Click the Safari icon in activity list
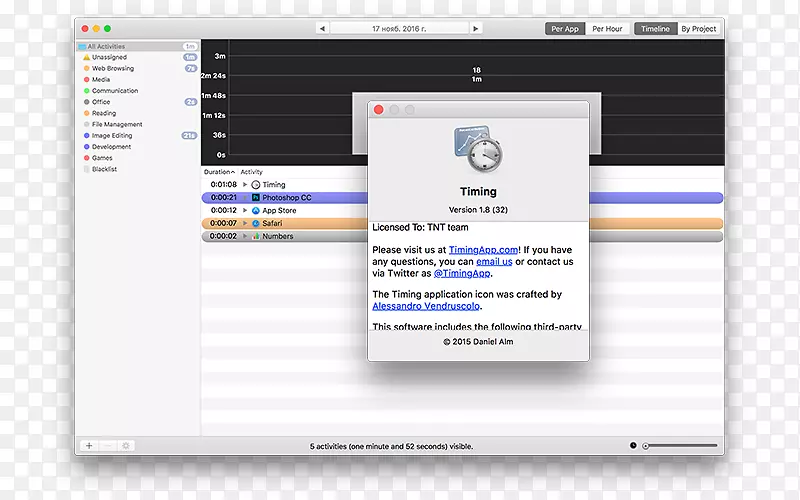800x500 pixels. pyautogui.click(x=255, y=224)
